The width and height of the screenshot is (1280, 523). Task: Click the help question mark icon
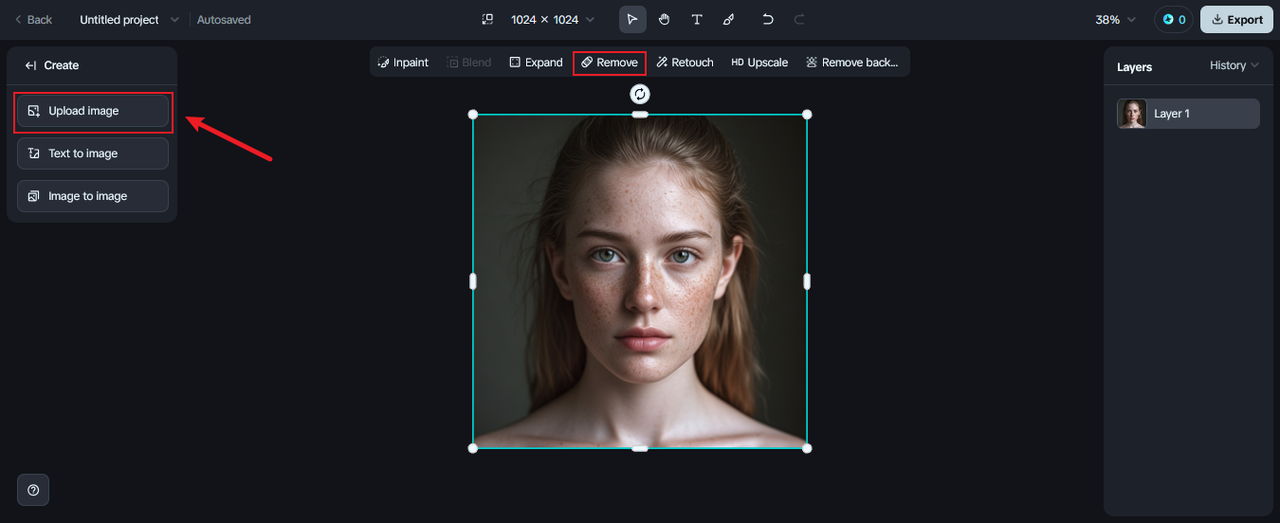pyautogui.click(x=33, y=490)
